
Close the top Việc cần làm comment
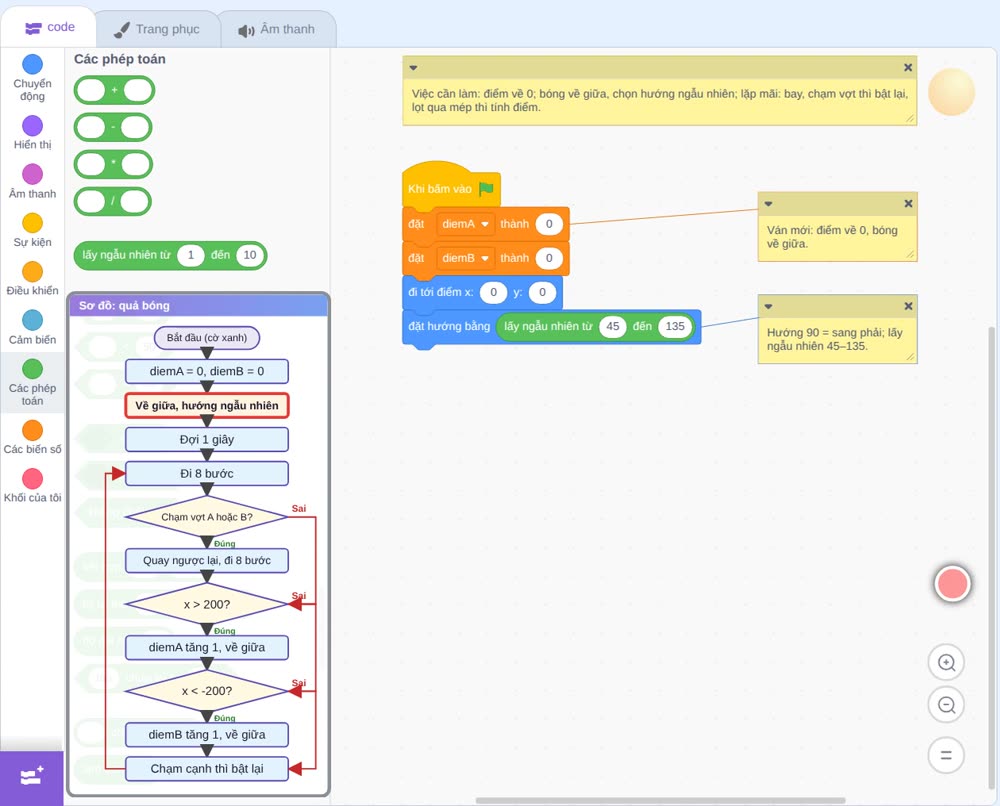tap(908, 68)
